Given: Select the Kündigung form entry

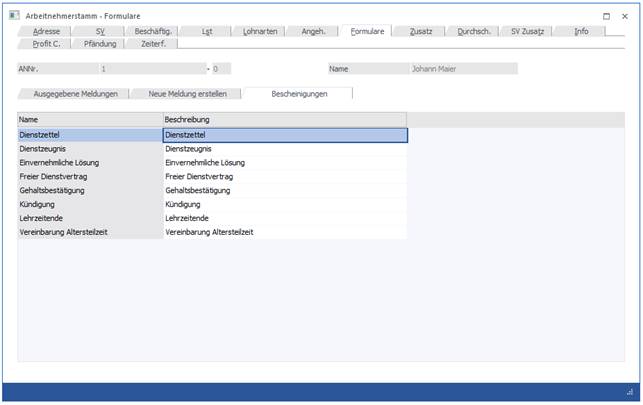Looking at the screenshot, I should coord(90,204).
